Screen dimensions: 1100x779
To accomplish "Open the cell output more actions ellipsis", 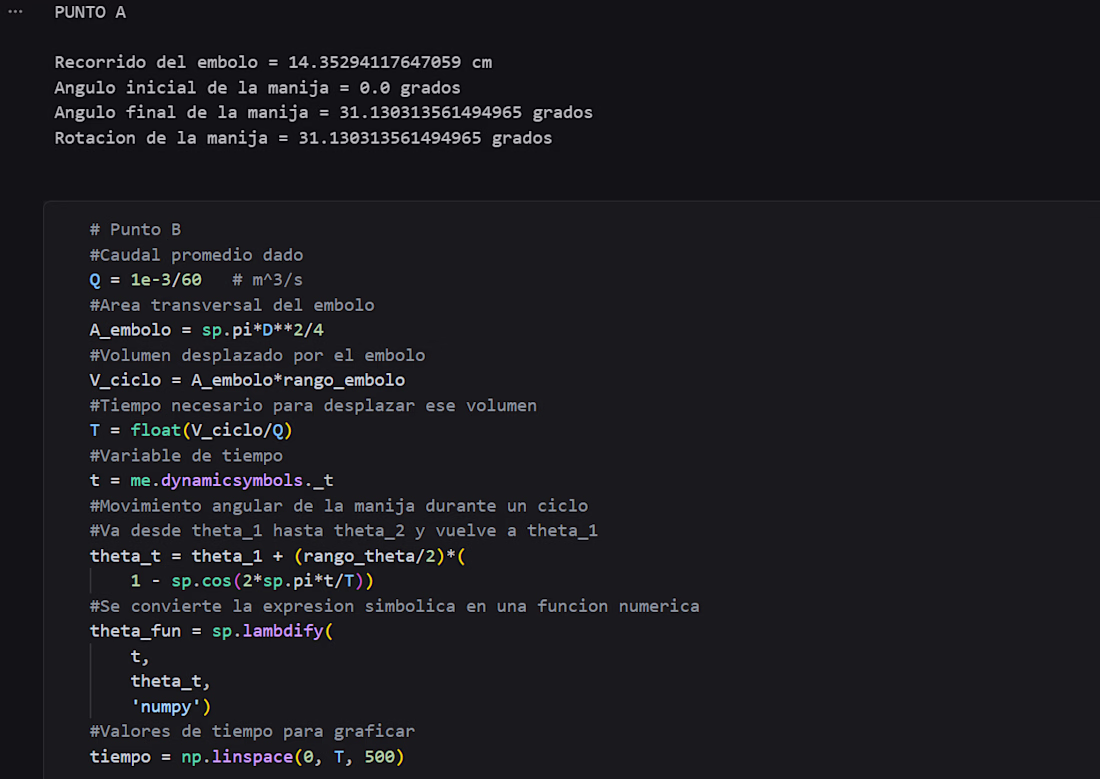I will click(15, 12).
